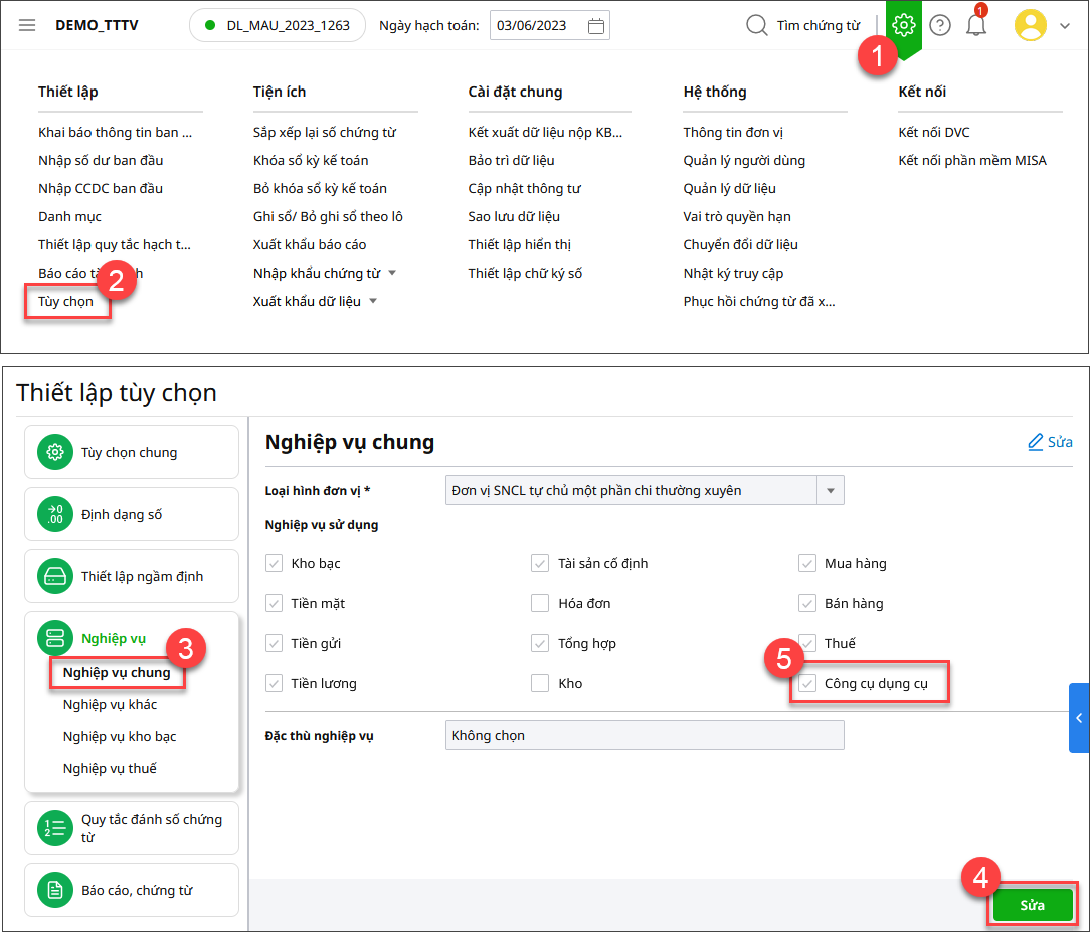This screenshot has height=932, width=1090.
Task: Open the help question mark icon
Action: pos(940,26)
